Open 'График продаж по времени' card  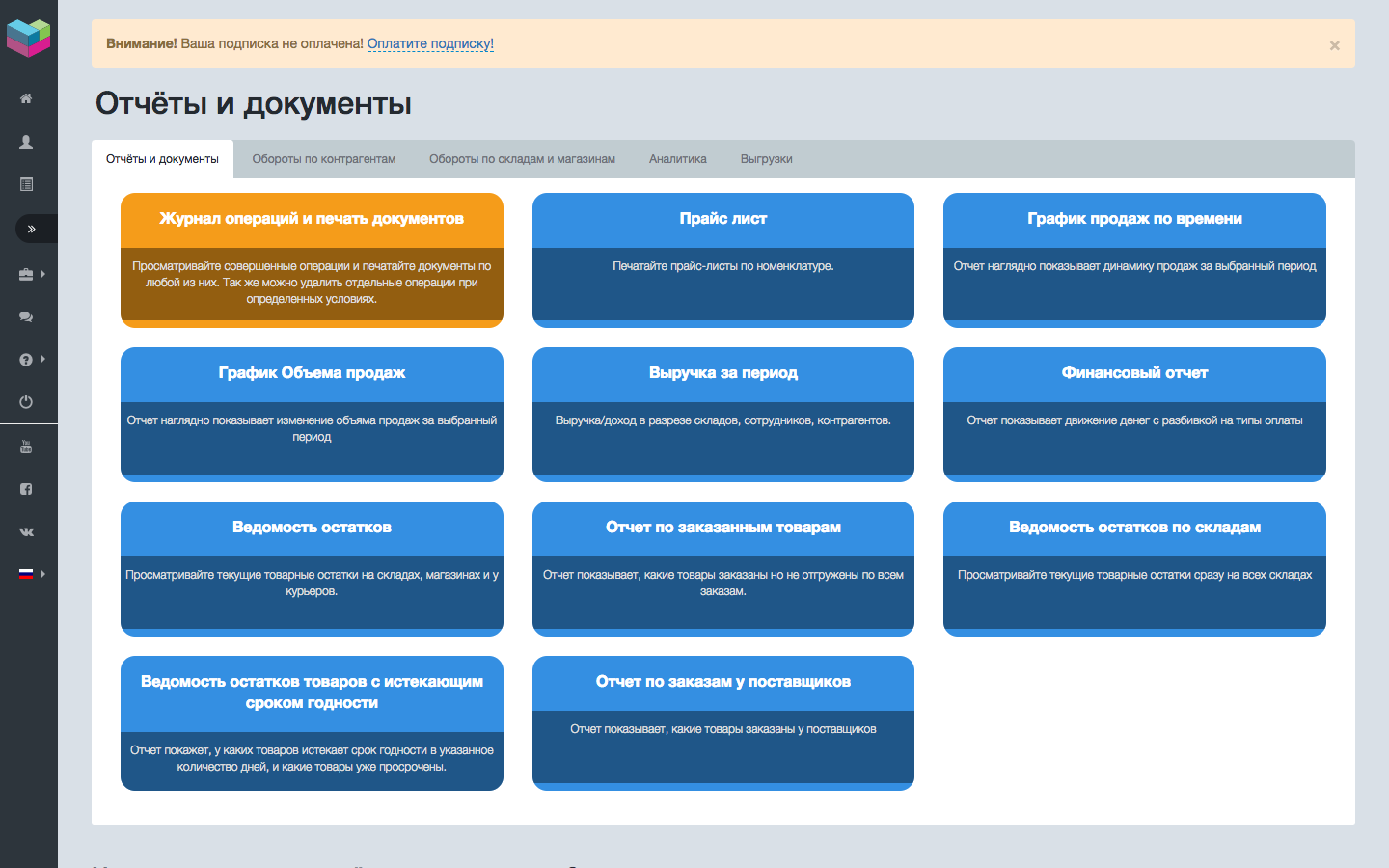(1134, 260)
